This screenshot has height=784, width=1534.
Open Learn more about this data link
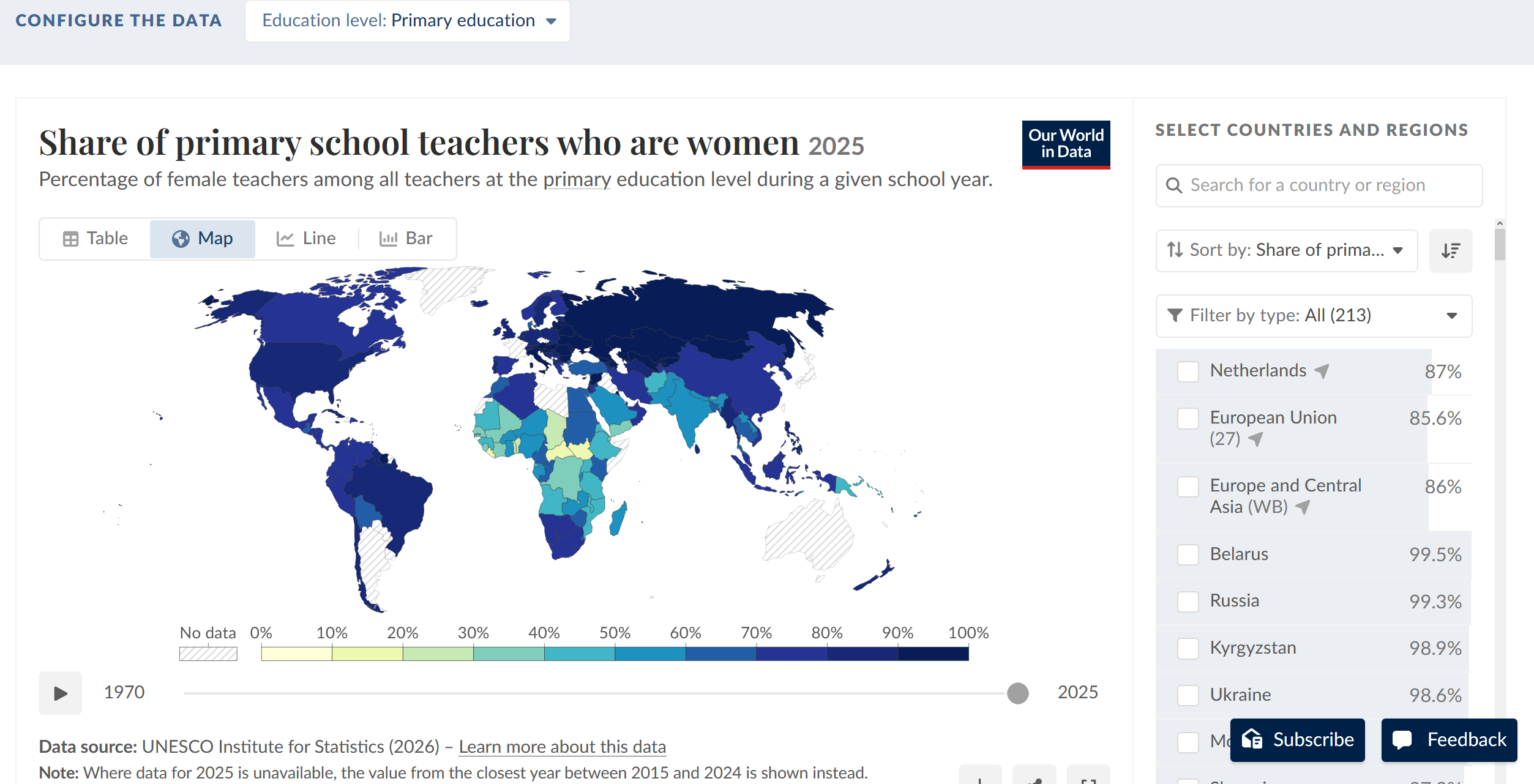[562, 747]
